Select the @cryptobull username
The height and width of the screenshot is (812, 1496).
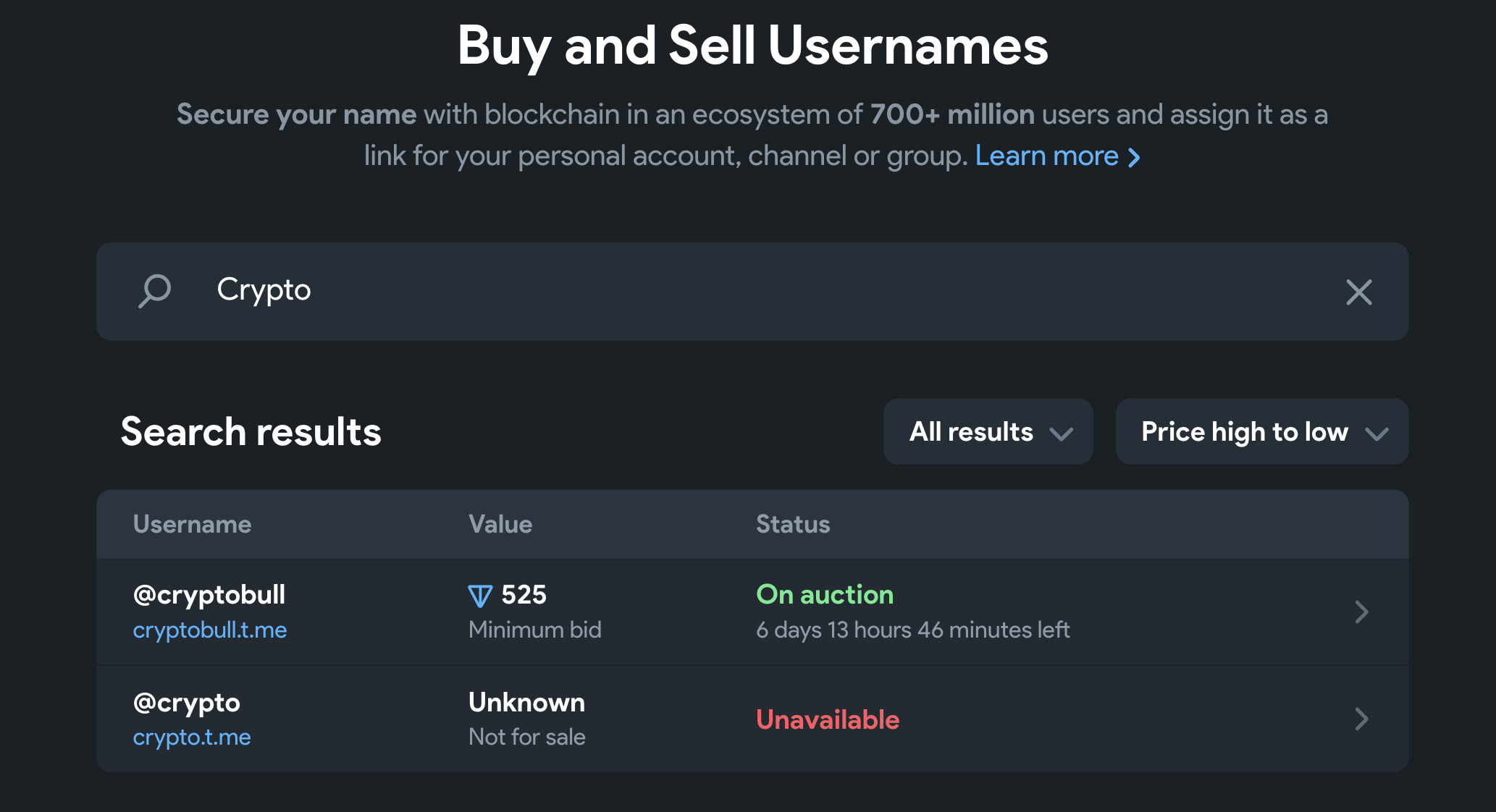click(209, 595)
